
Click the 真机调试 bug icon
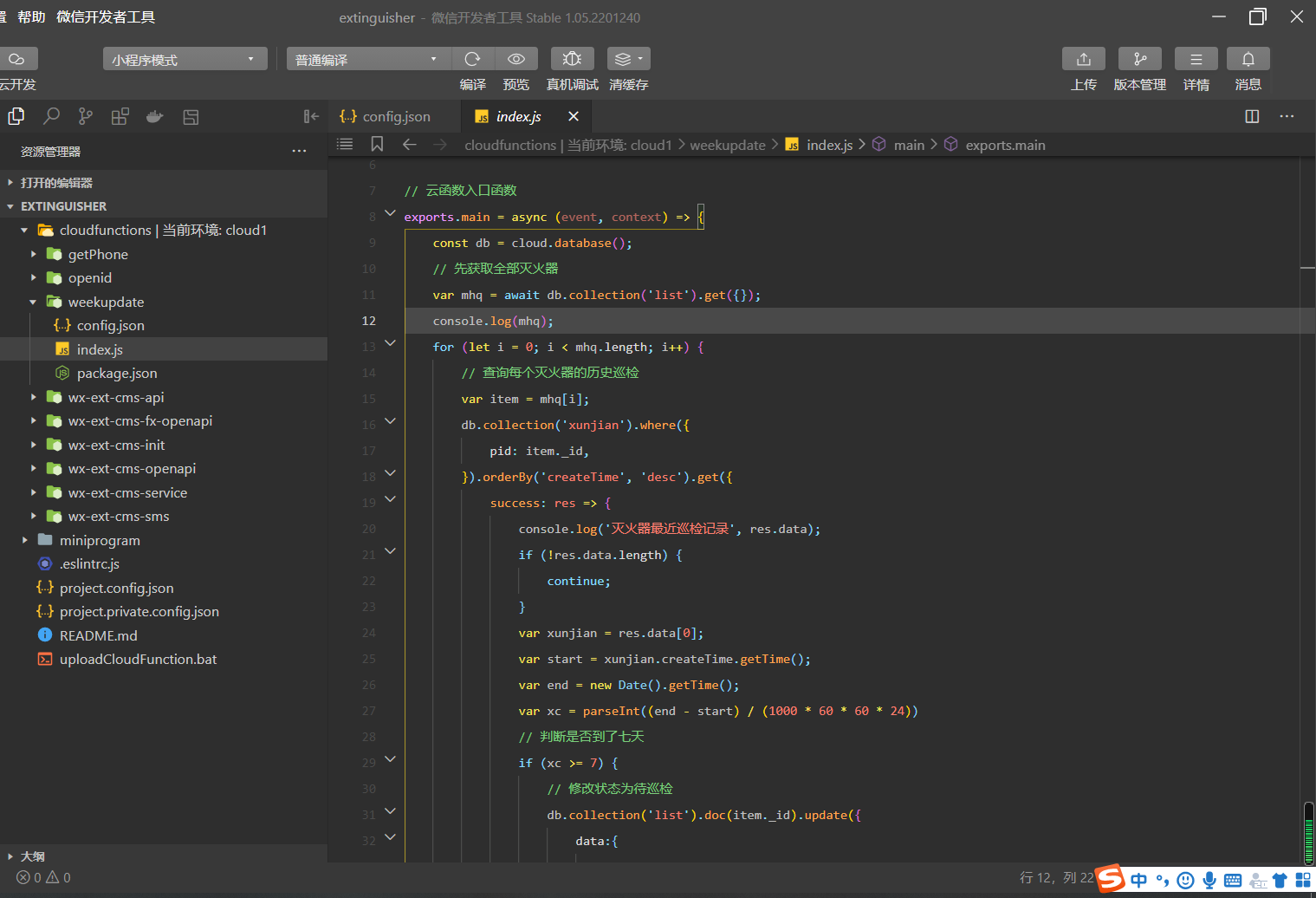tap(572, 59)
